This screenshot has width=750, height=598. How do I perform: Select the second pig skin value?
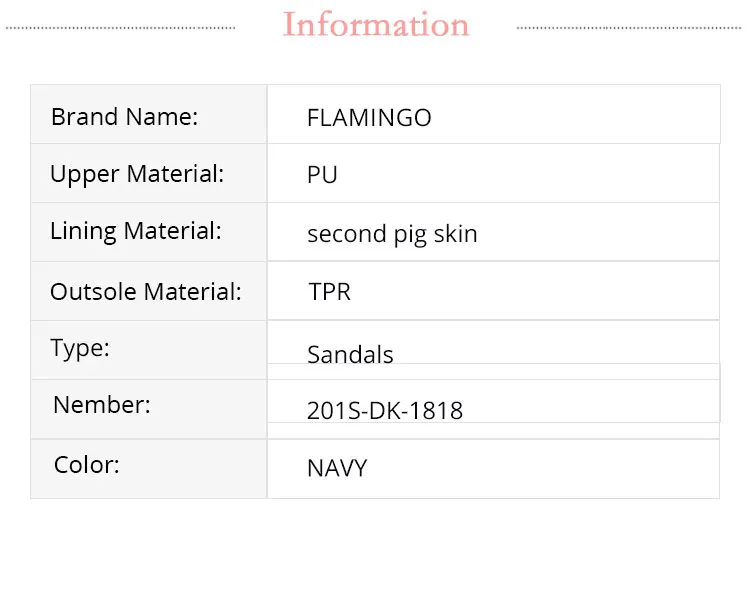[x=392, y=234]
